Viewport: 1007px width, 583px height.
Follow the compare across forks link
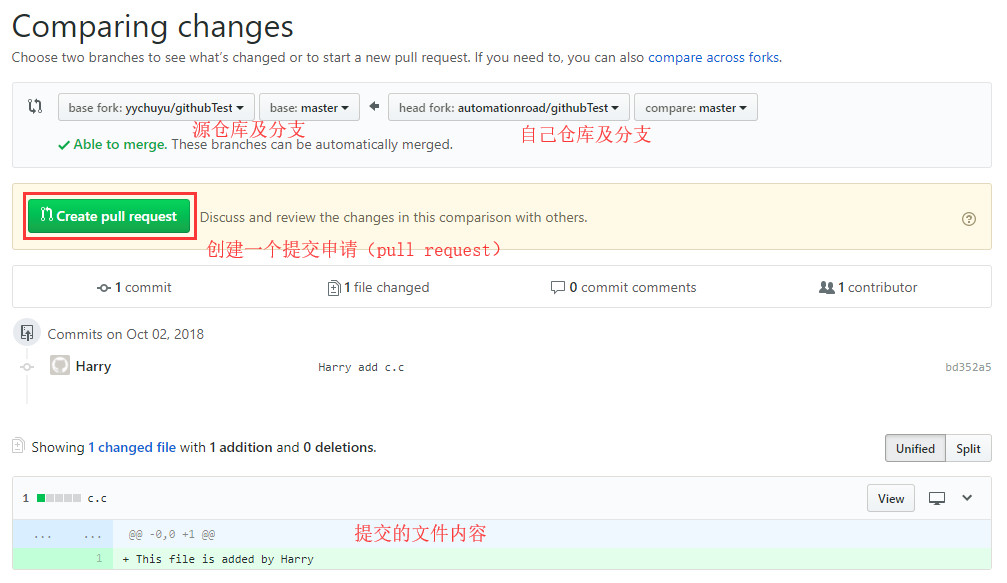point(713,57)
